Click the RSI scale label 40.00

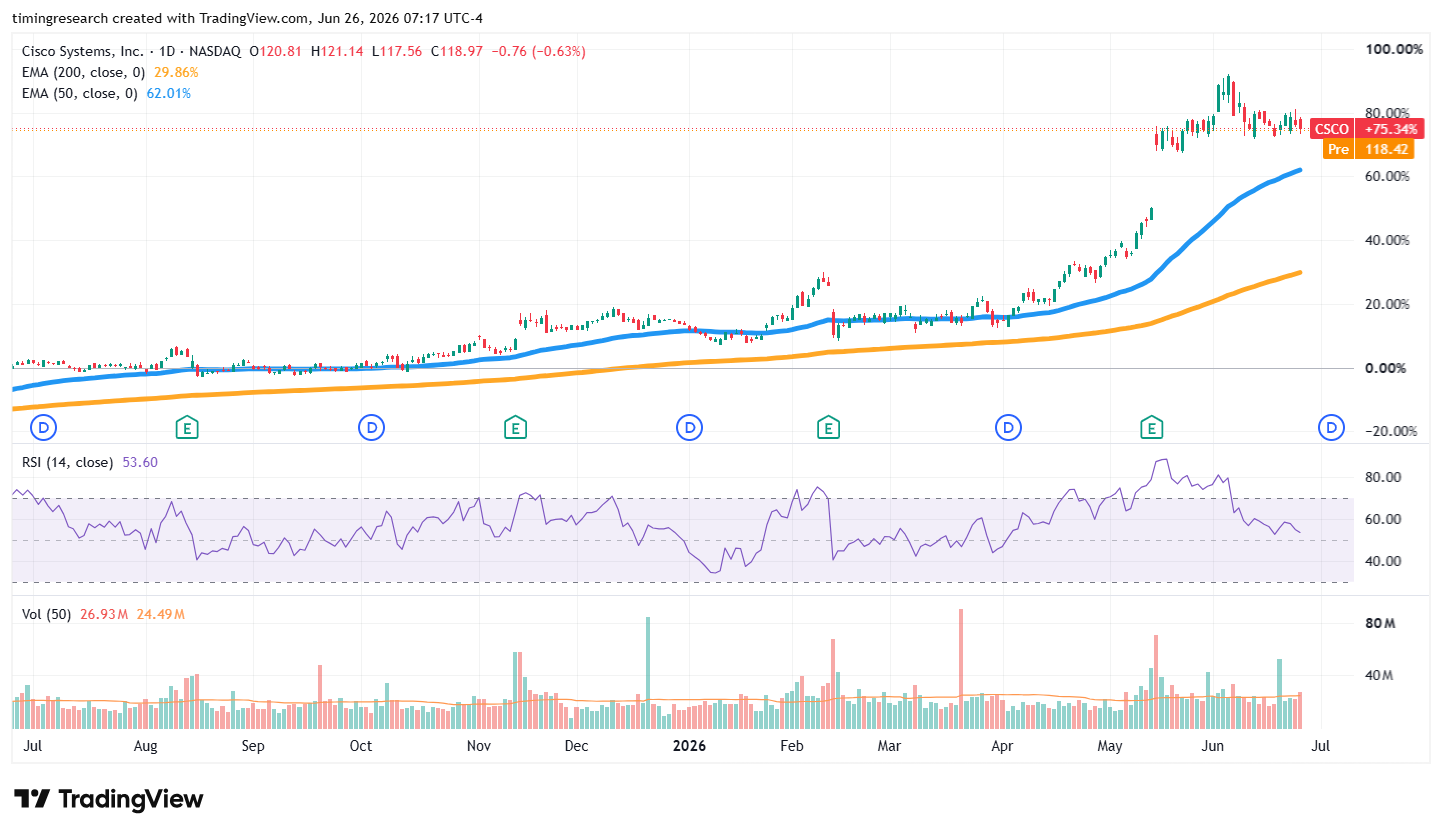1385,562
